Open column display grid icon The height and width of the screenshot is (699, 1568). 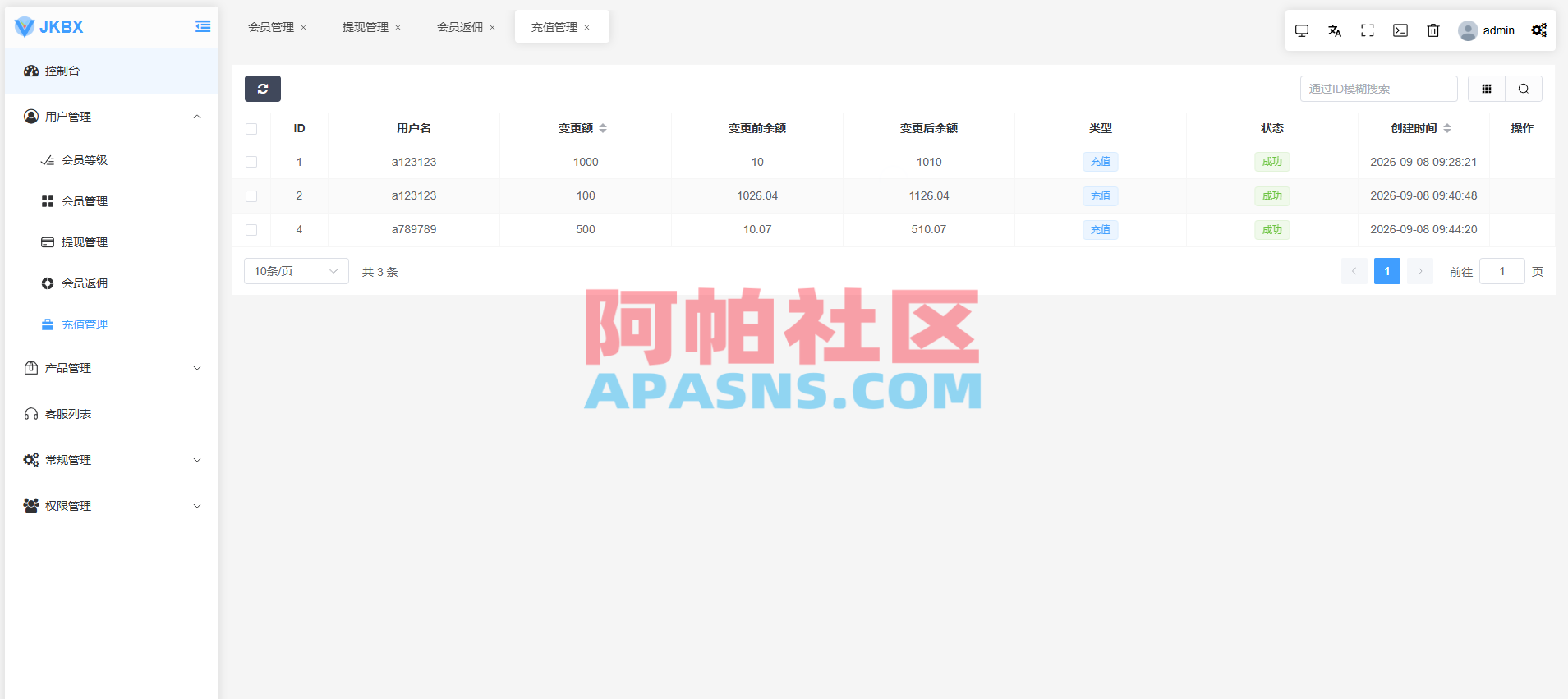pos(1487,89)
